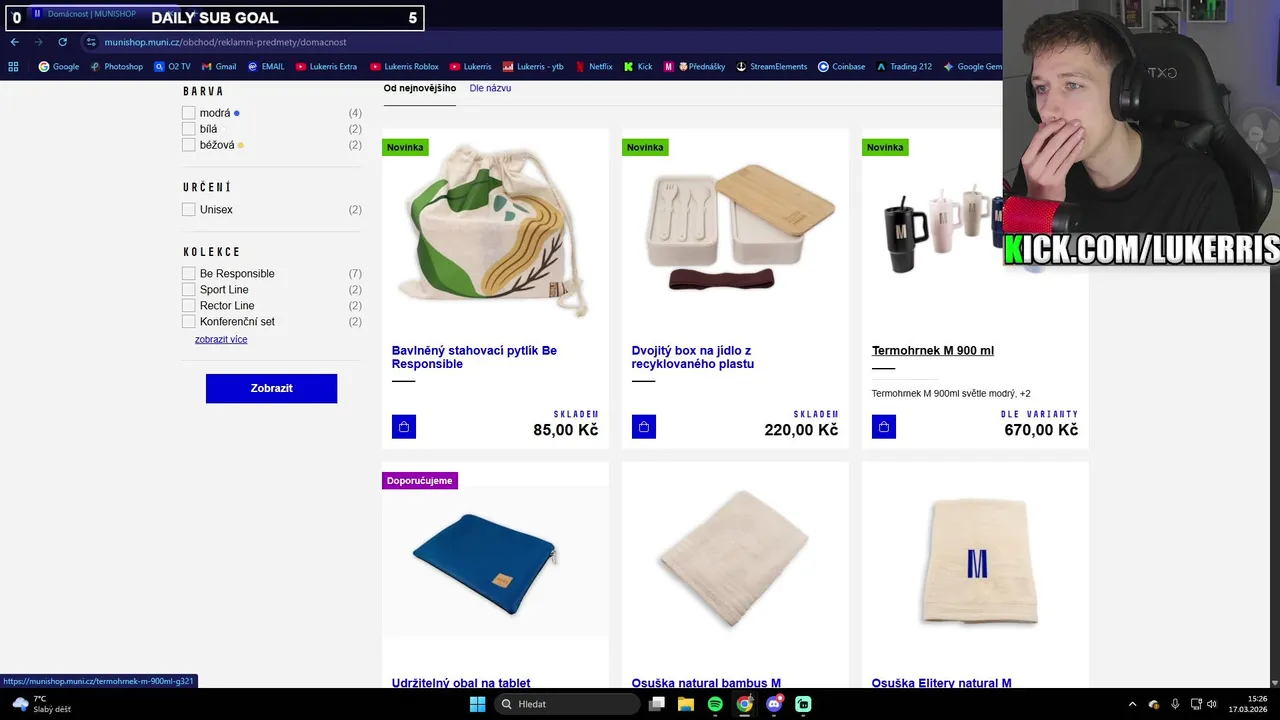Open Coinbase bookmark
1280x720 pixels.
pyautogui.click(x=841, y=67)
